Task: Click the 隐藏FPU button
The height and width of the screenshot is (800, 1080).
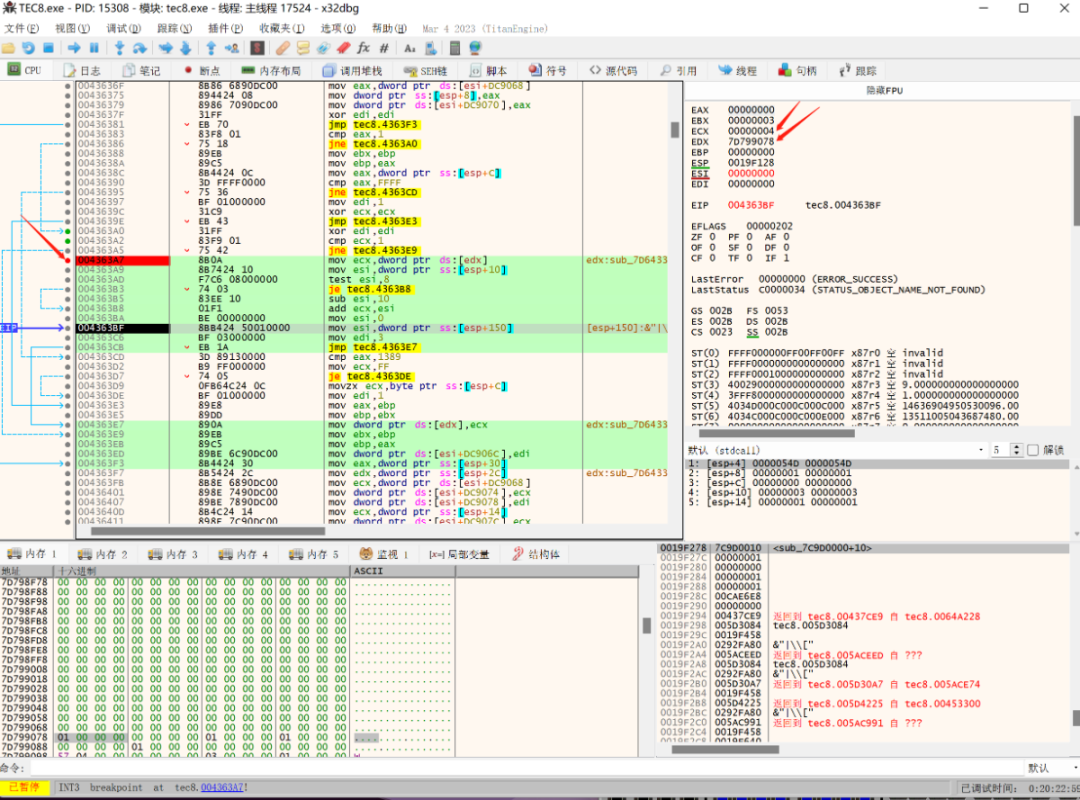Action: click(x=884, y=90)
